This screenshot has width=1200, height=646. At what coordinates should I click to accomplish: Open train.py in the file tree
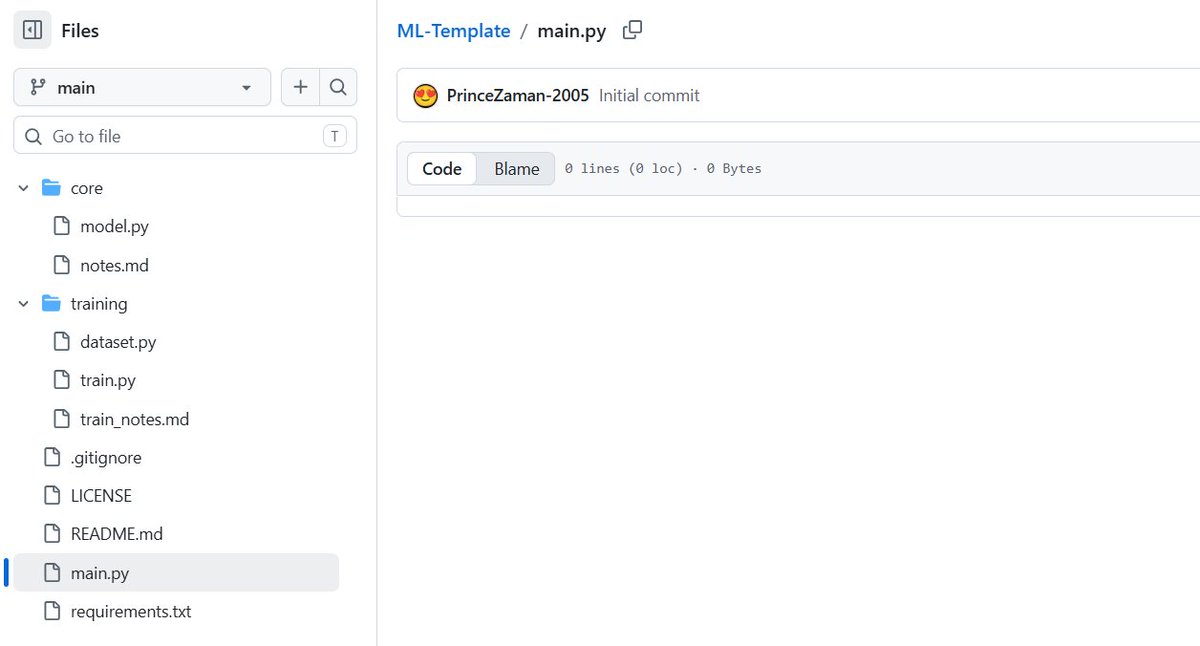(108, 380)
